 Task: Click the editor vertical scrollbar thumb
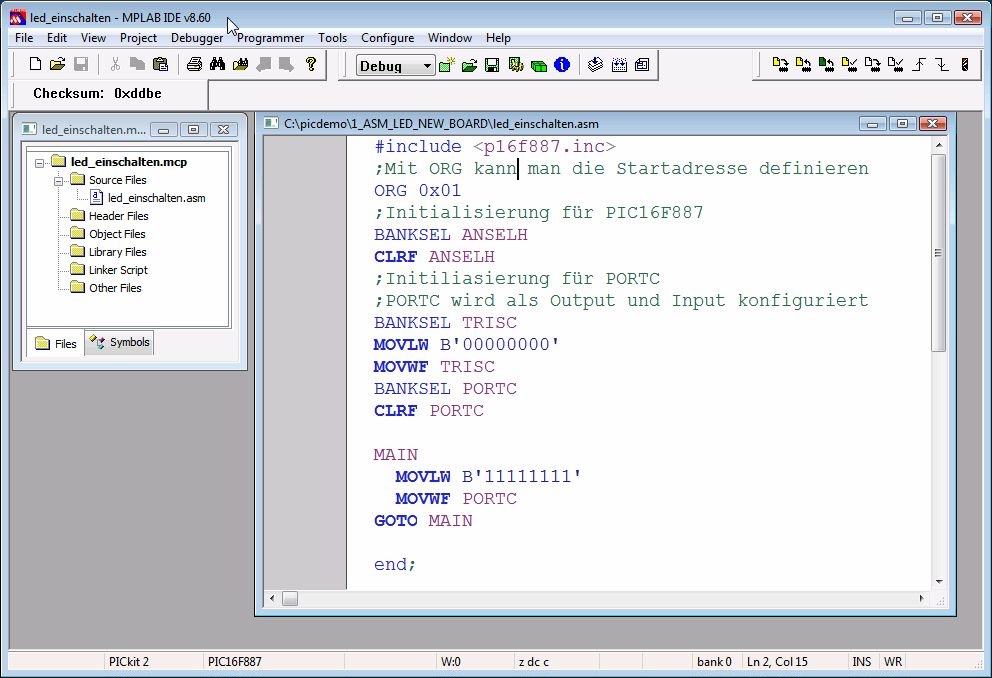coord(939,252)
